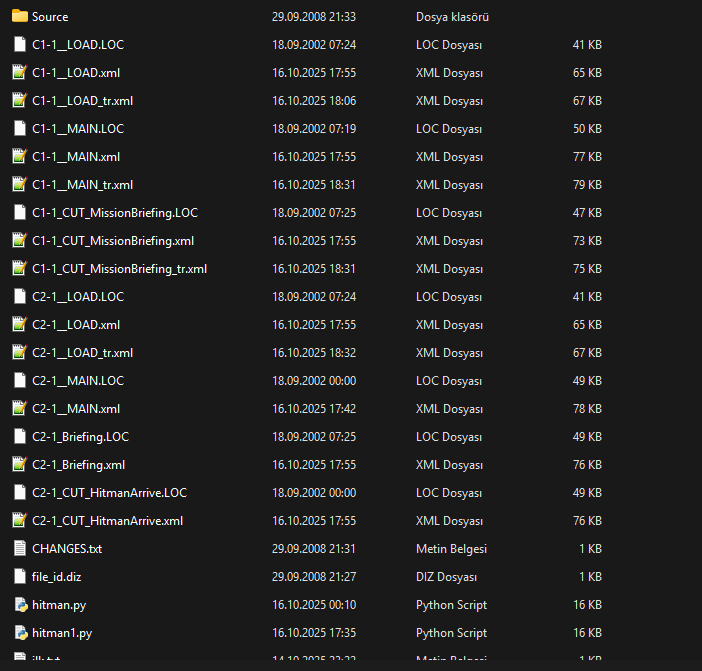Click the C2-1_Briefing.xml file icon
The image size is (702, 671).
pos(20,464)
